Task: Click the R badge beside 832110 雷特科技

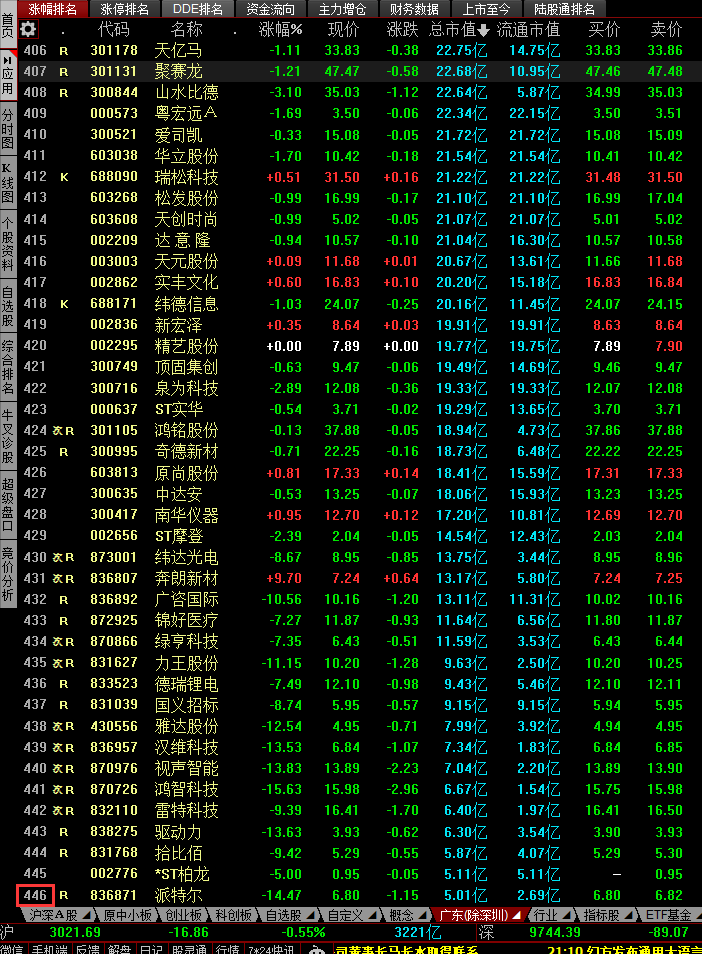Action: 69,811
